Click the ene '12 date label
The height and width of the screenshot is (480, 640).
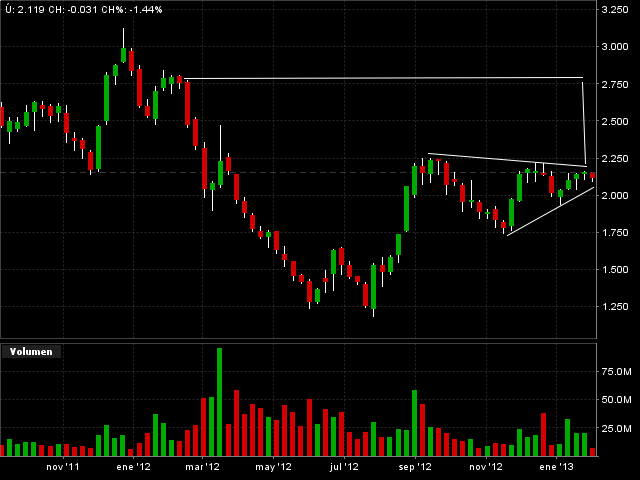tap(133, 467)
